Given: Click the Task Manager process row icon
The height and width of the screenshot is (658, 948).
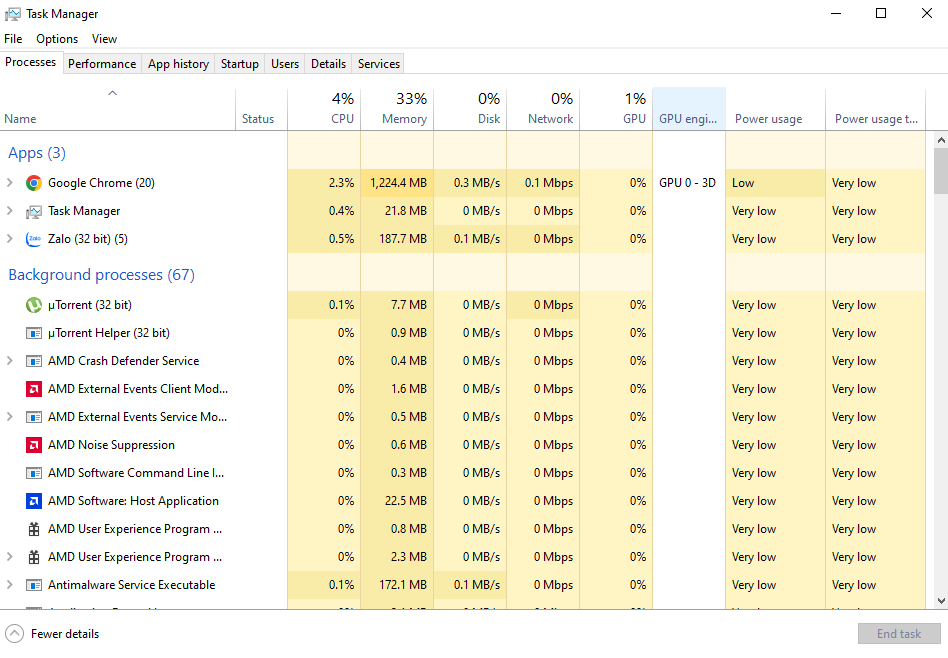Looking at the screenshot, I should pos(34,211).
